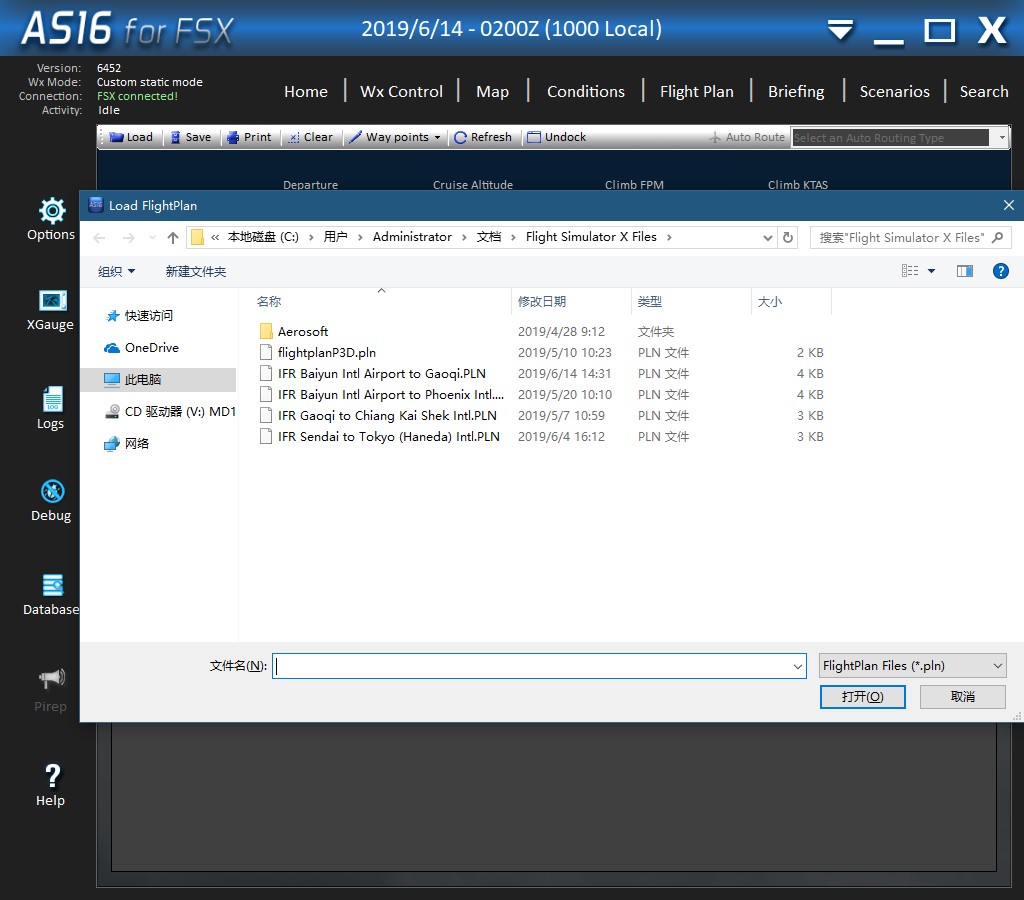Click the Load flight plan toolbar button
The height and width of the screenshot is (900, 1024).
[131, 137]
